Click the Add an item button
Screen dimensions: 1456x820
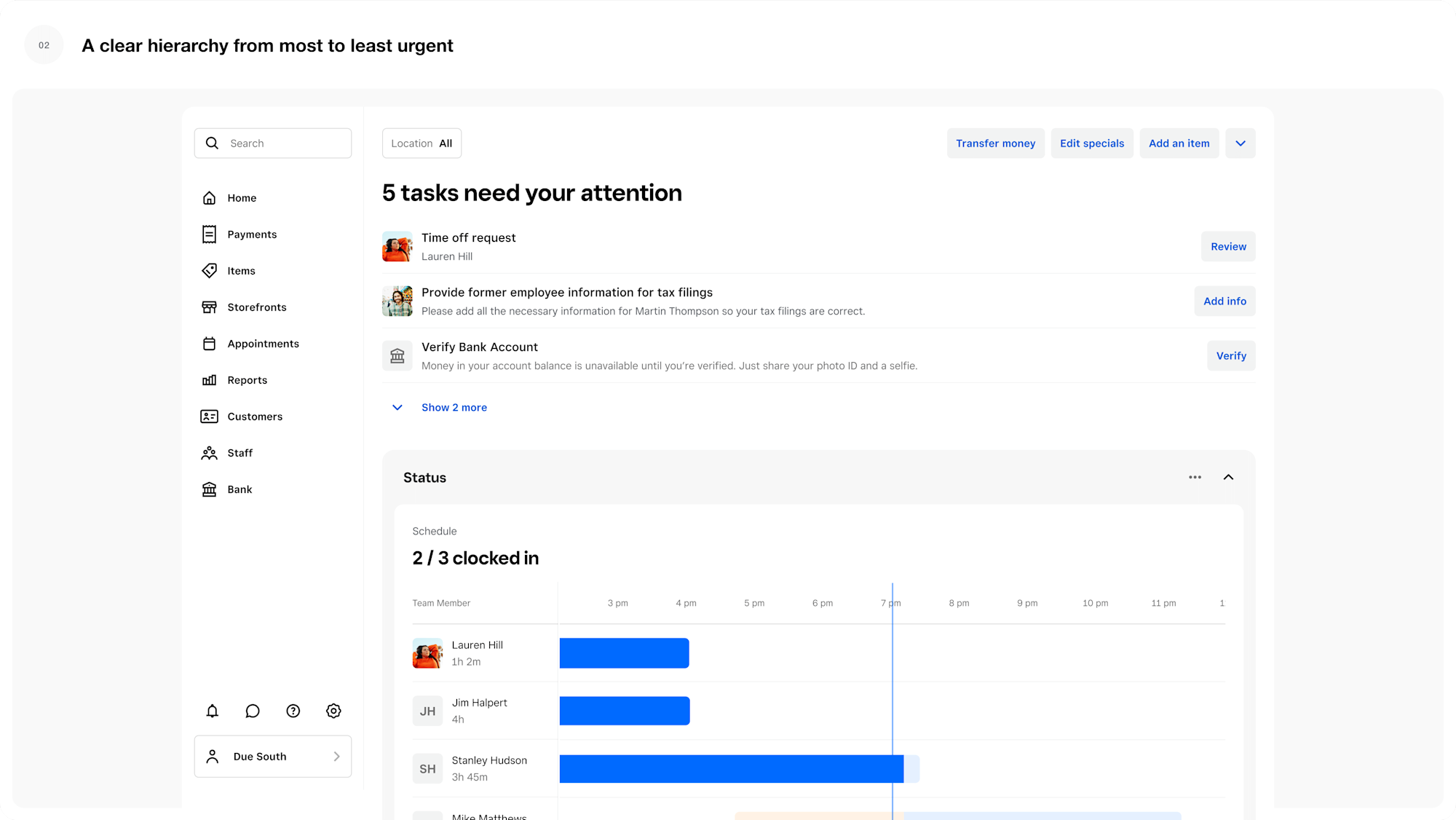tap(1179, 143)
